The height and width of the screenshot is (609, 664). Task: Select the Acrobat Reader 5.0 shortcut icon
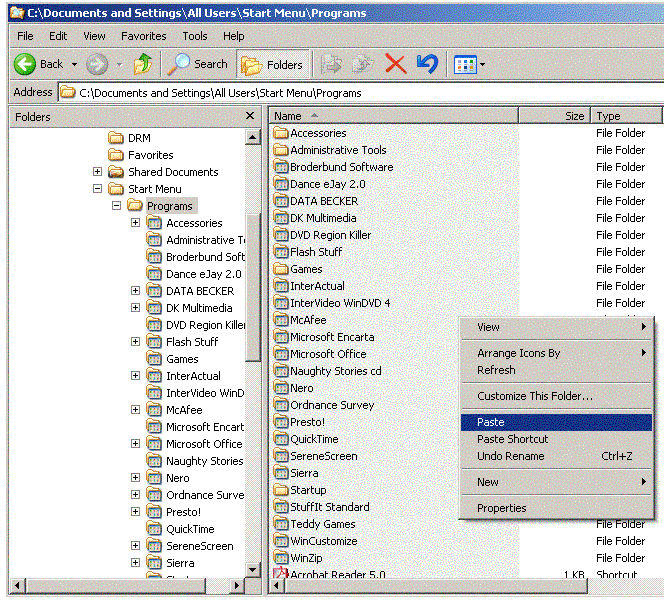click(281, 575)
